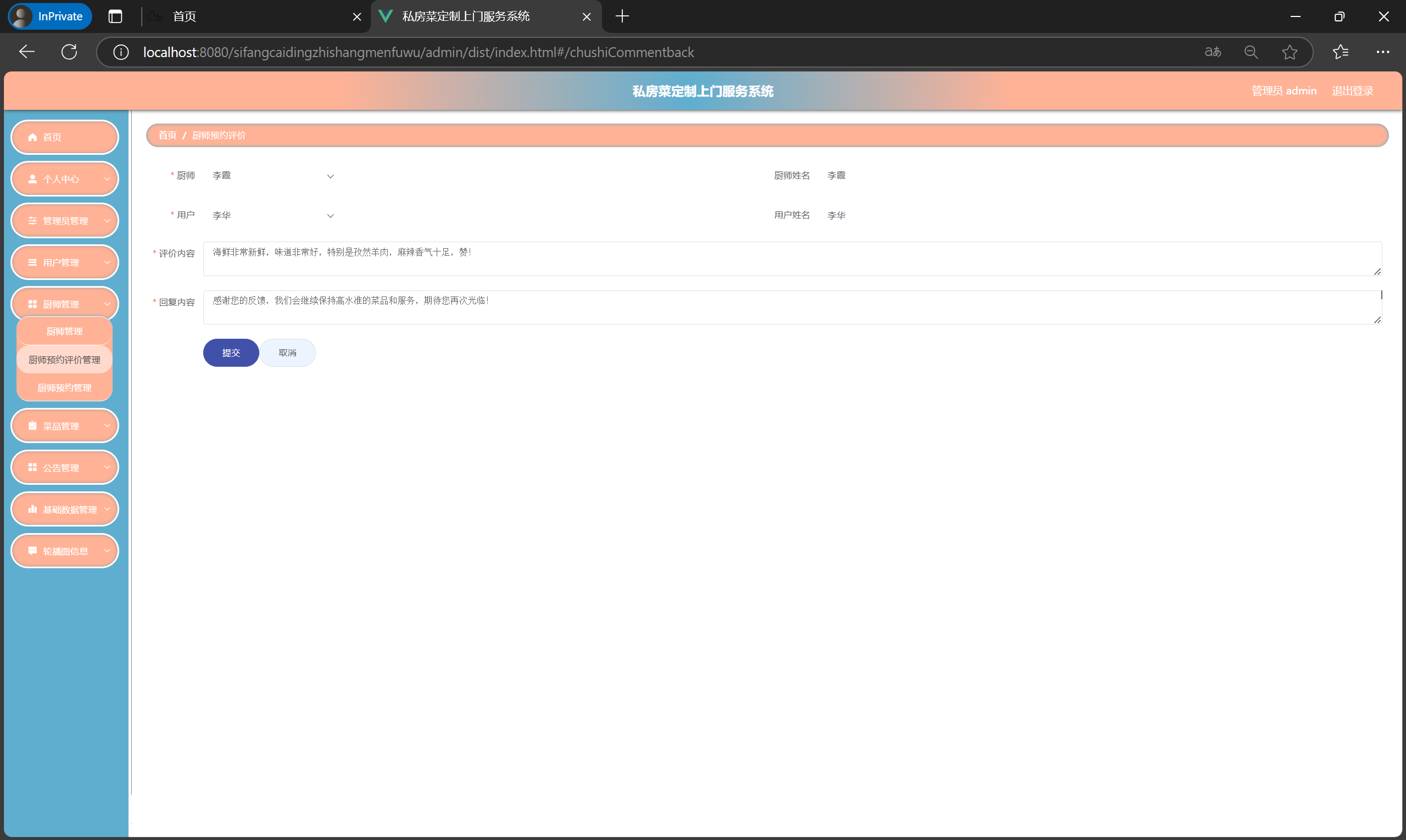The image size is (1406, 840).
Task: Go back with the browser back arrow
Action: coord(26,52)
